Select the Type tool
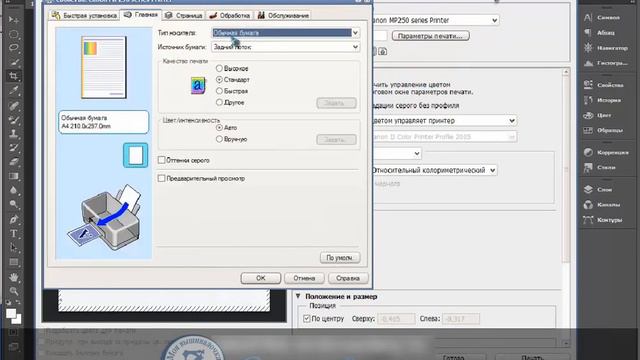The height and width of the screenshot is (360, 640). pos(13,233)
